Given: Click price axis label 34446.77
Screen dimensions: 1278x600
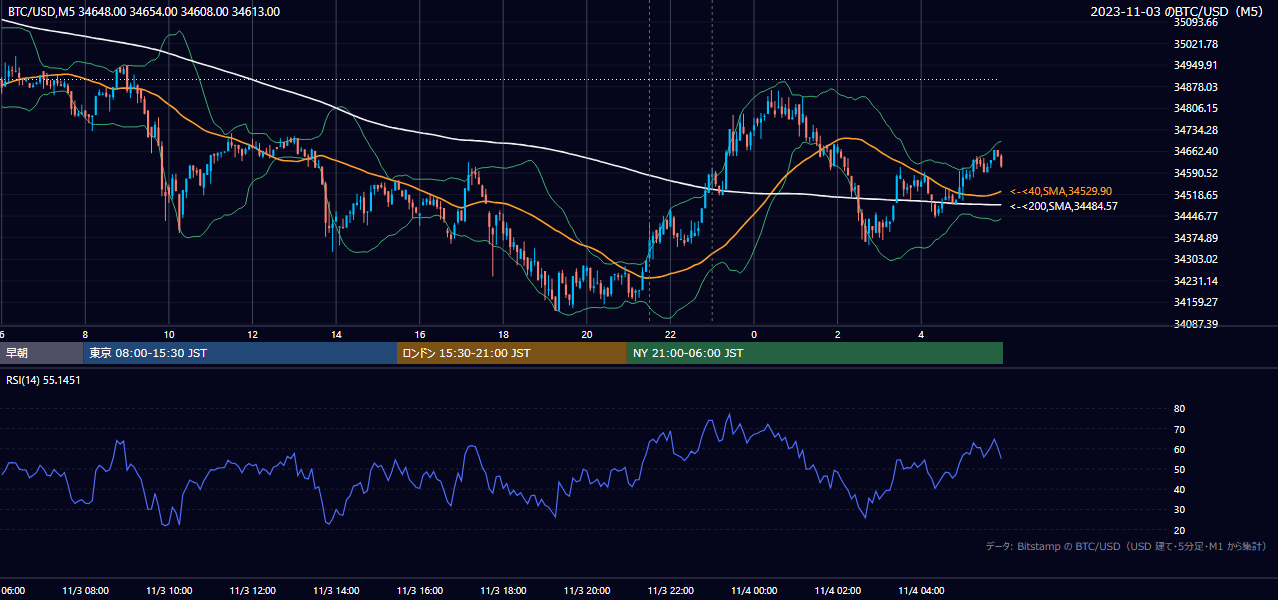Looking at the screenshot, I should [1195, 216].
